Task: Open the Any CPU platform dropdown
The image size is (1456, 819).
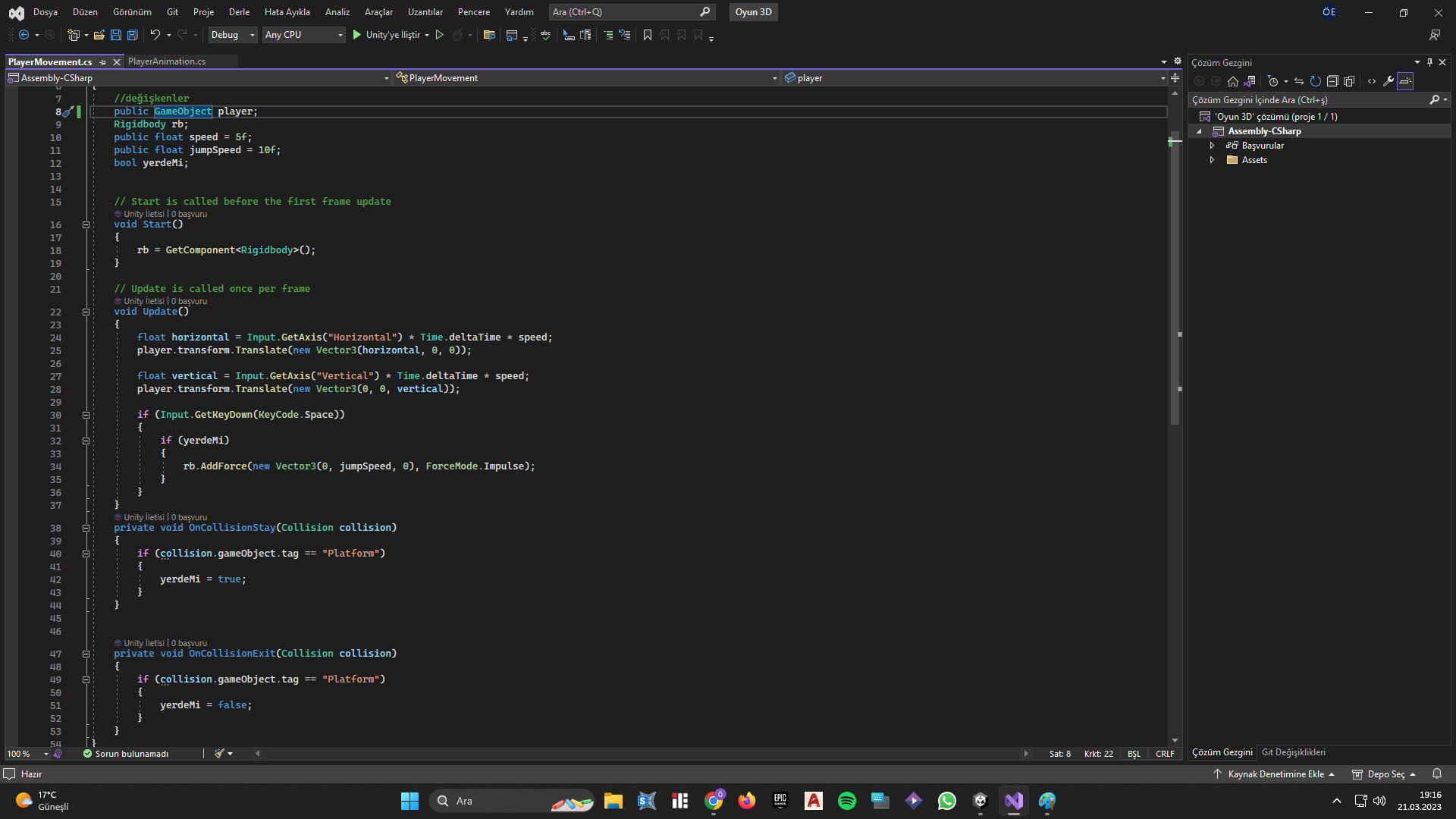Action: pyautogui.click(x=303, y=35)
